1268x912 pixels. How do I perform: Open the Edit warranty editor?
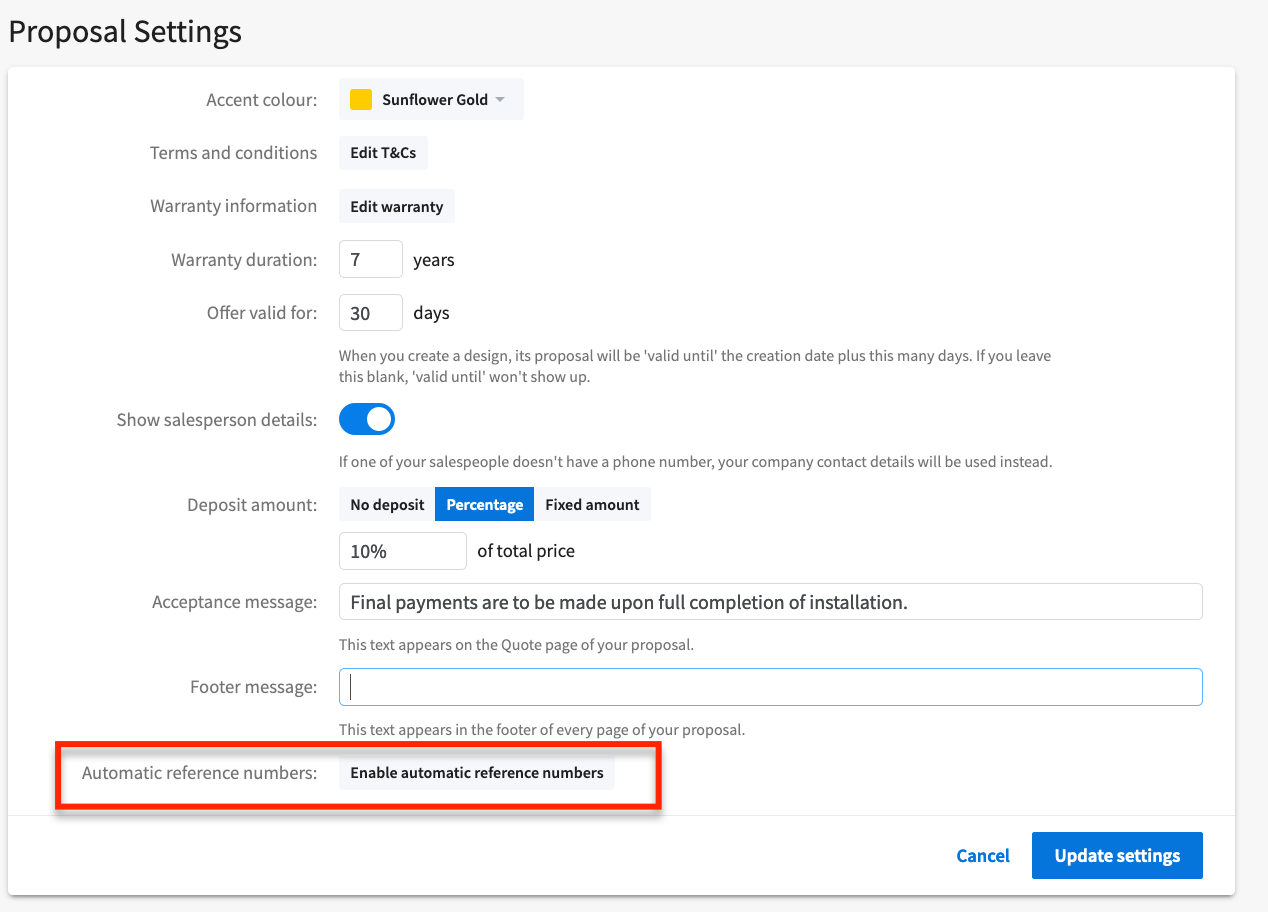[396, 207]
